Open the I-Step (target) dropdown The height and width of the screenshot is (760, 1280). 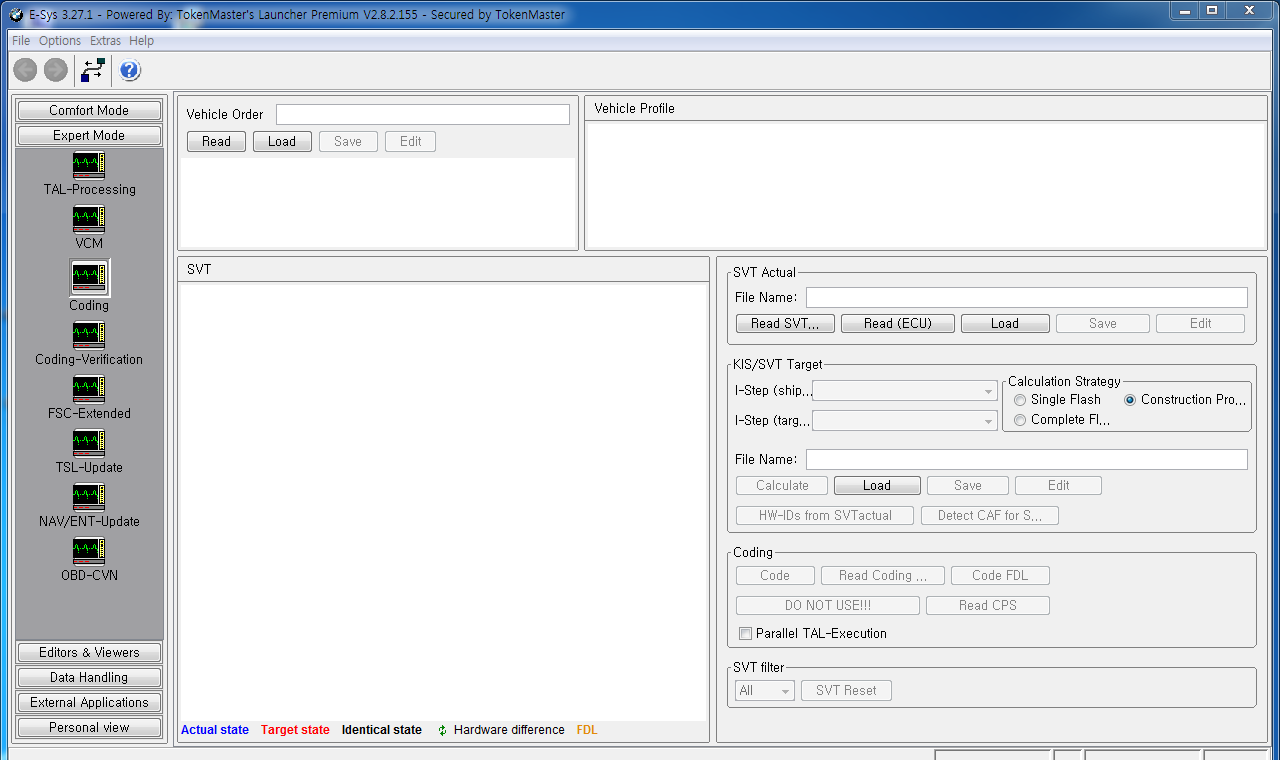point(987,420)
